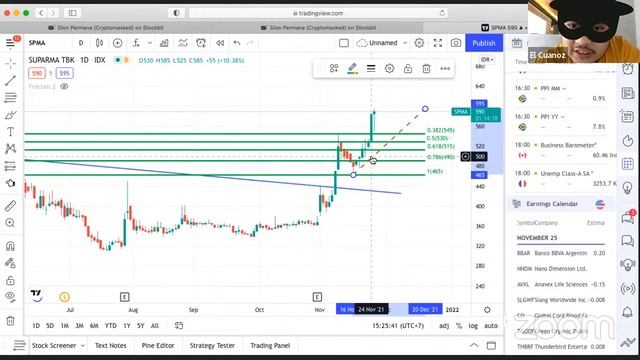Change the candle chart style

coord(99,43)
